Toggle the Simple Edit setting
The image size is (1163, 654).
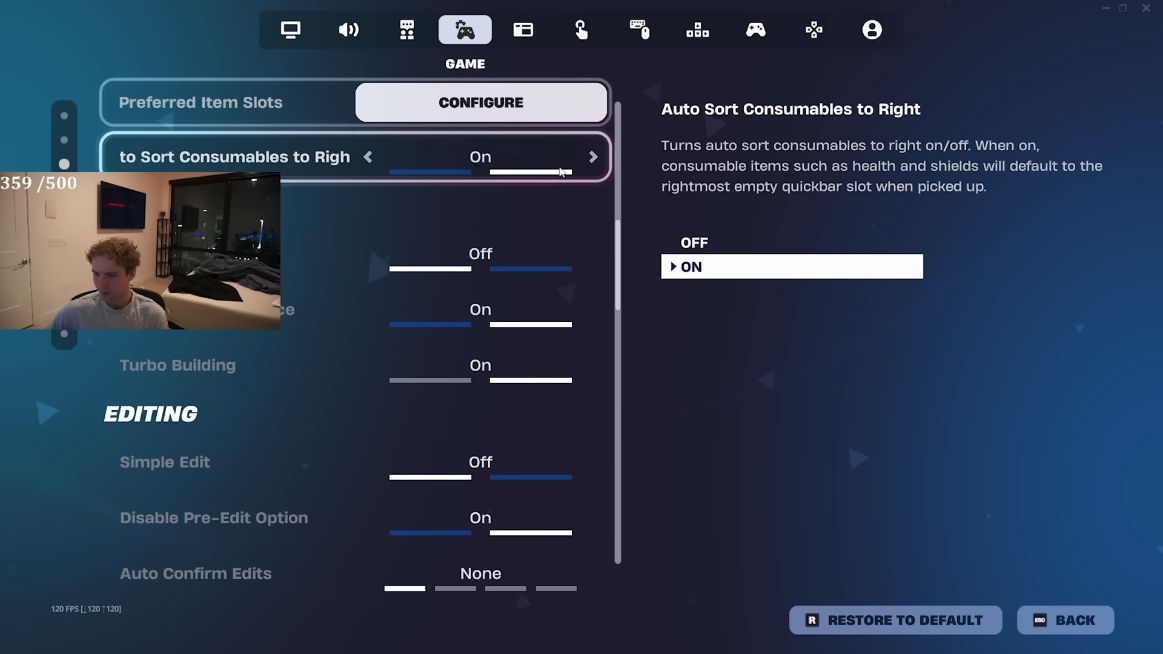480,464
